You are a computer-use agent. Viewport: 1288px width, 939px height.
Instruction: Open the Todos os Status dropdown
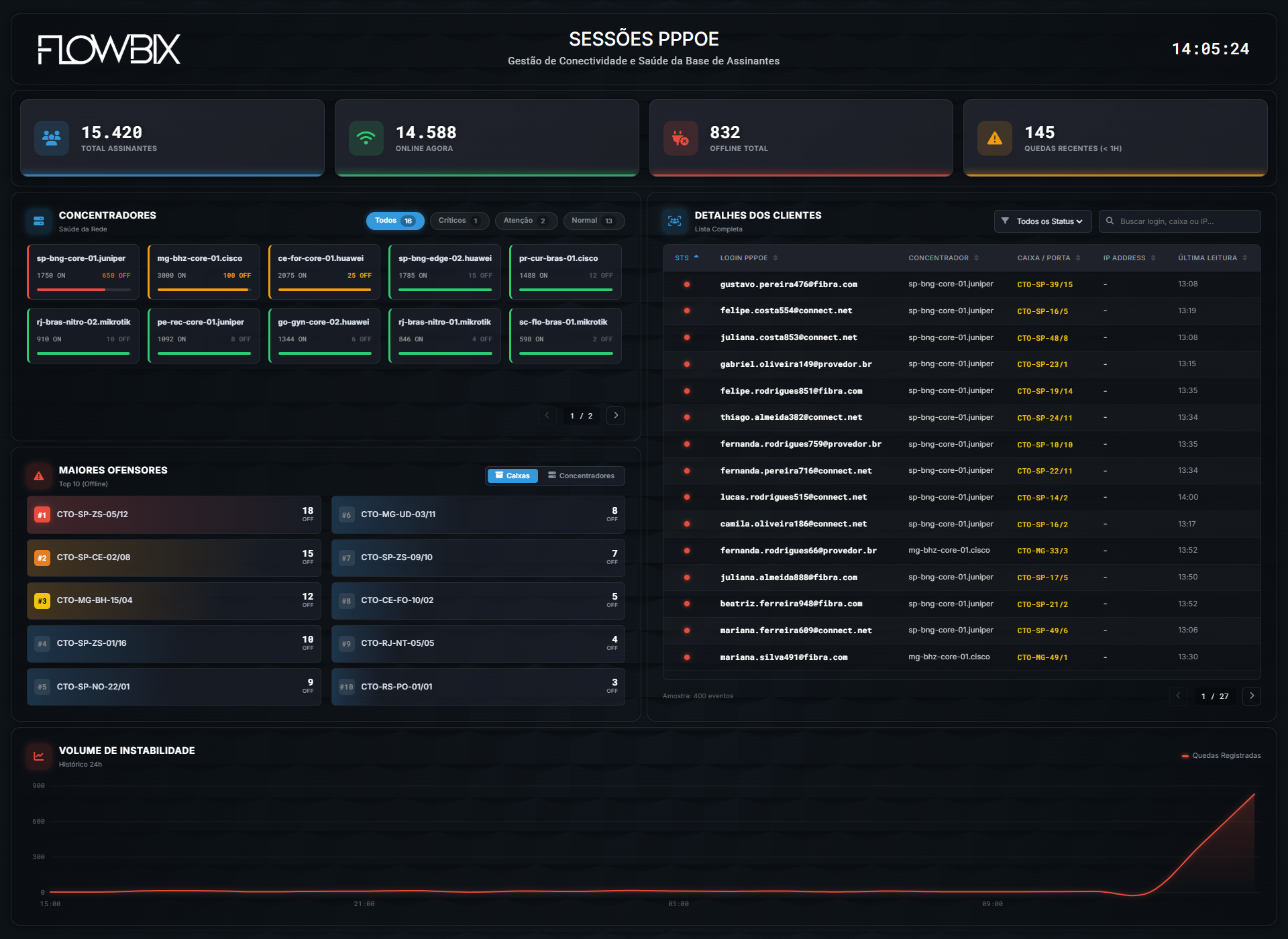point(1042,221)
